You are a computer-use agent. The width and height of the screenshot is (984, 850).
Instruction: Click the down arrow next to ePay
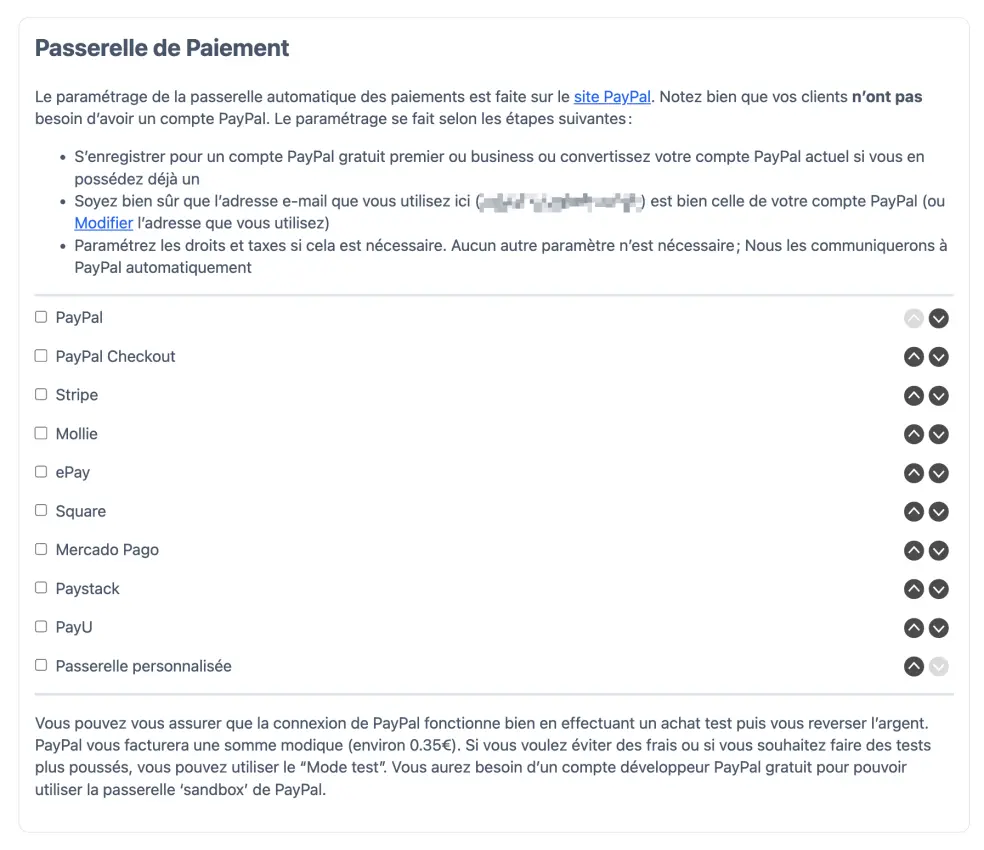pos(938,473)
